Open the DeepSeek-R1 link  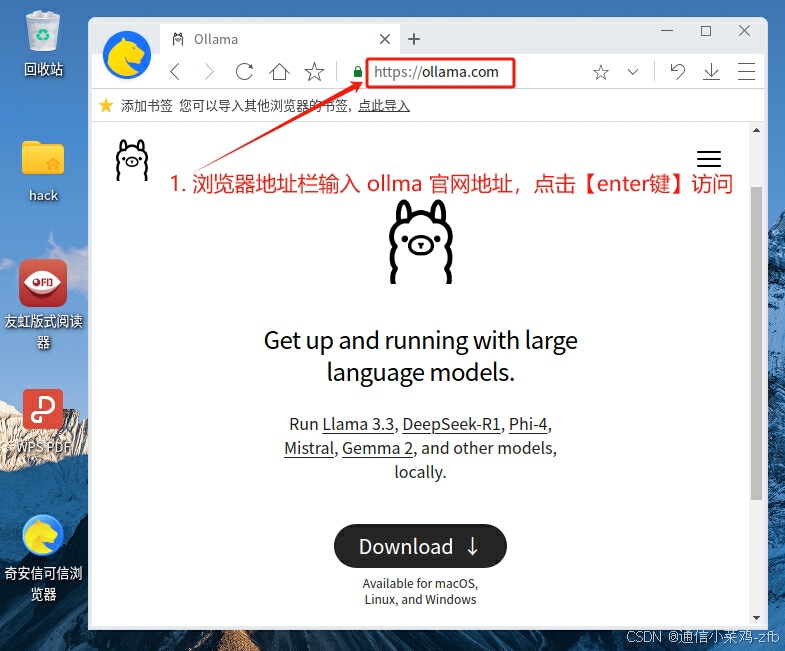tap(451, 424)
